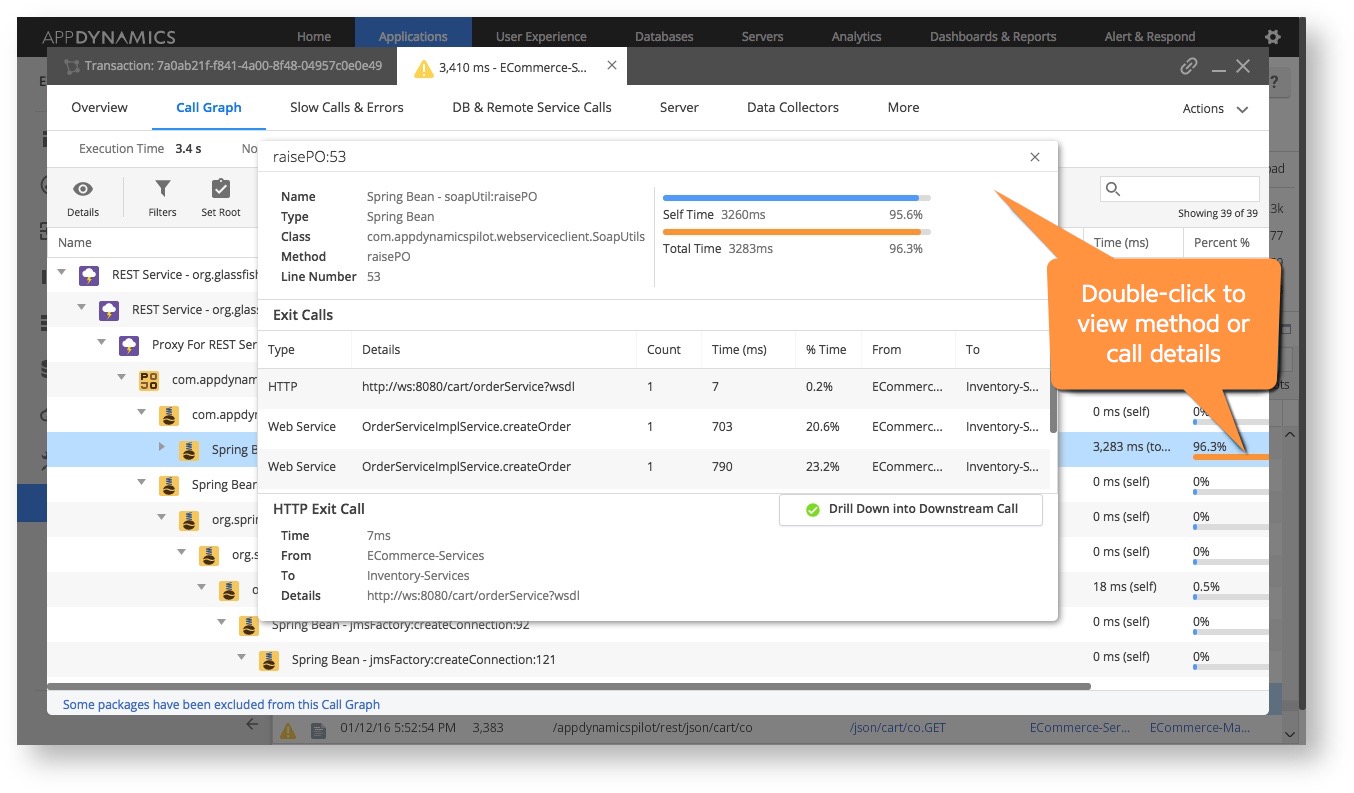Open DB & Remote Service Calls tab
The height and width of the screenshot is (793, 1354).
[532, 107]
